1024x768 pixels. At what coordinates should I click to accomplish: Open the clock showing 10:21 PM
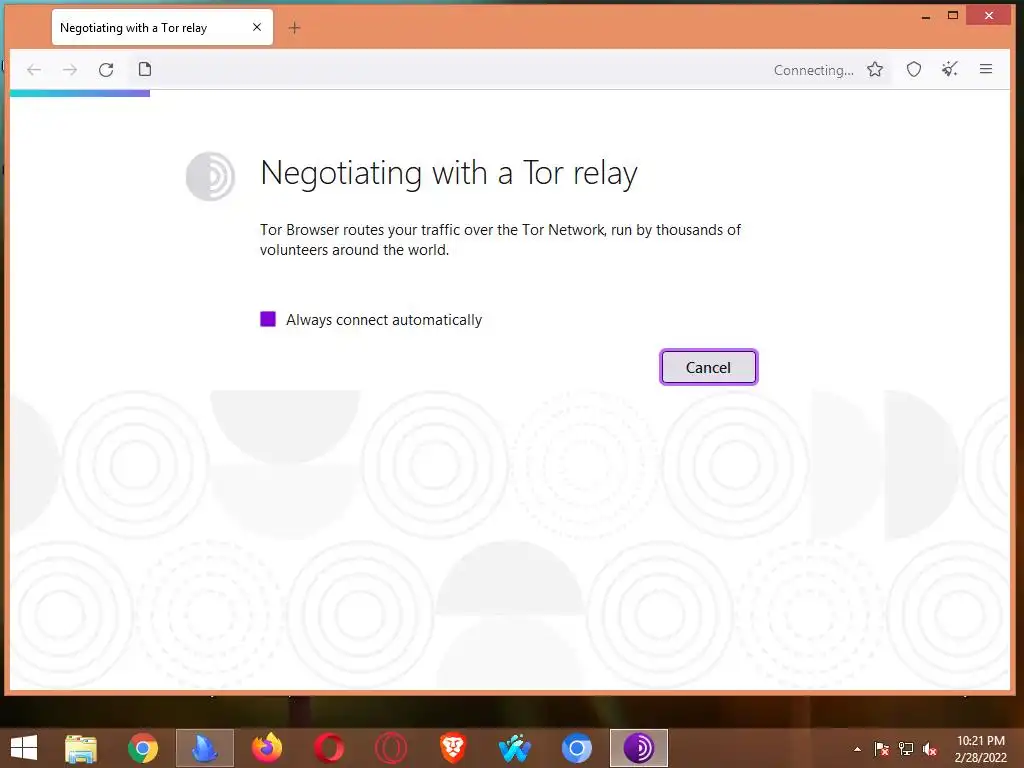coord(981,748)
